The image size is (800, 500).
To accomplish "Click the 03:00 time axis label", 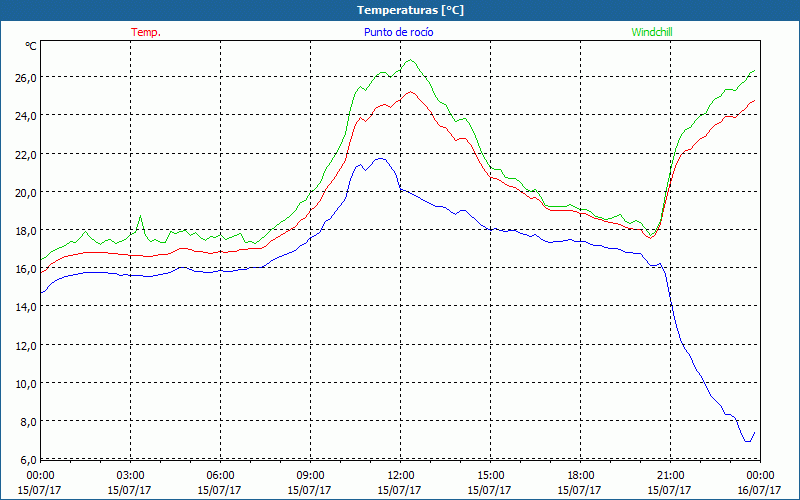I will [130, 476].
